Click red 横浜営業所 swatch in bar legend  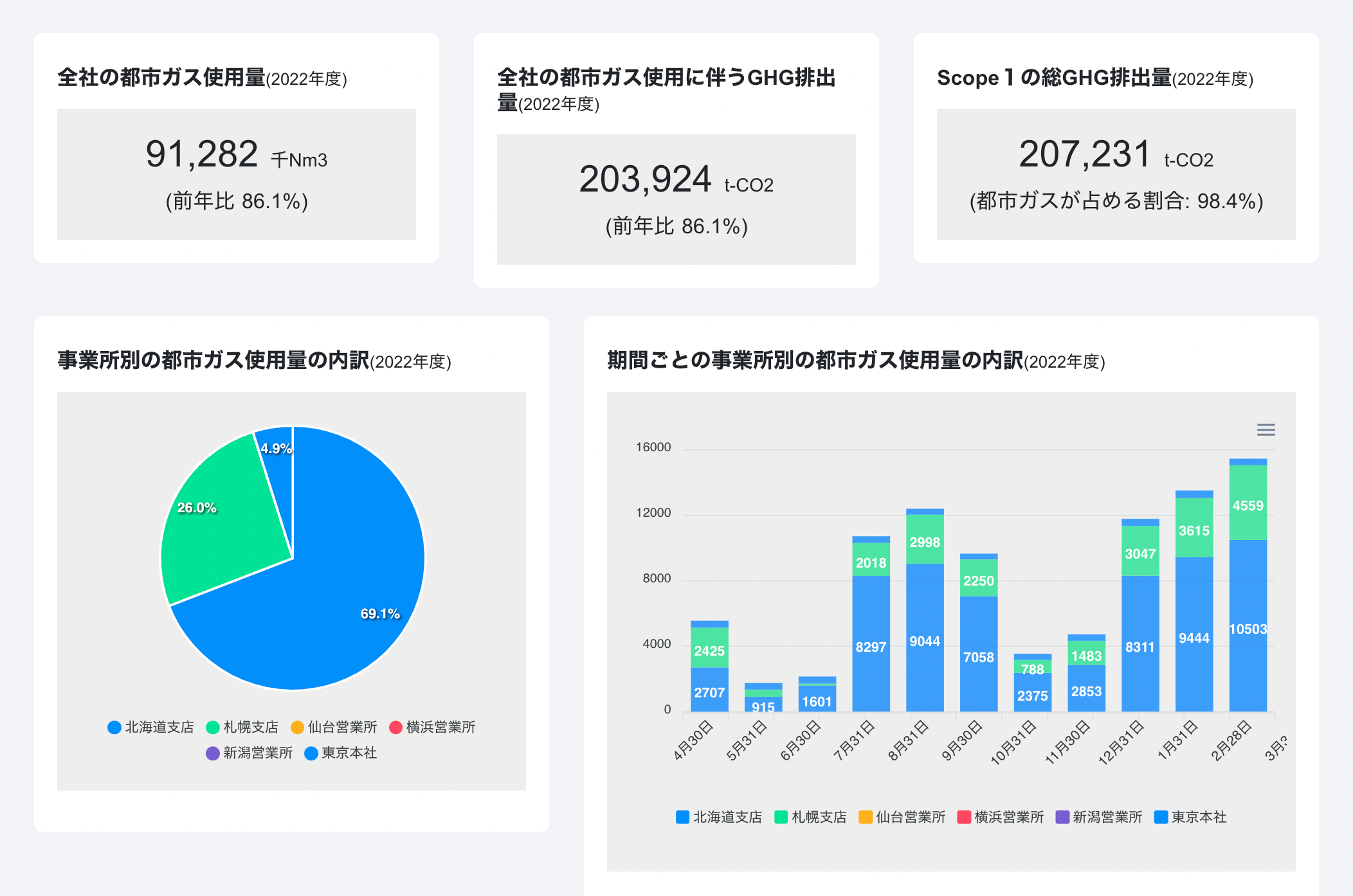pyautogui.click(x=964, y=817)
